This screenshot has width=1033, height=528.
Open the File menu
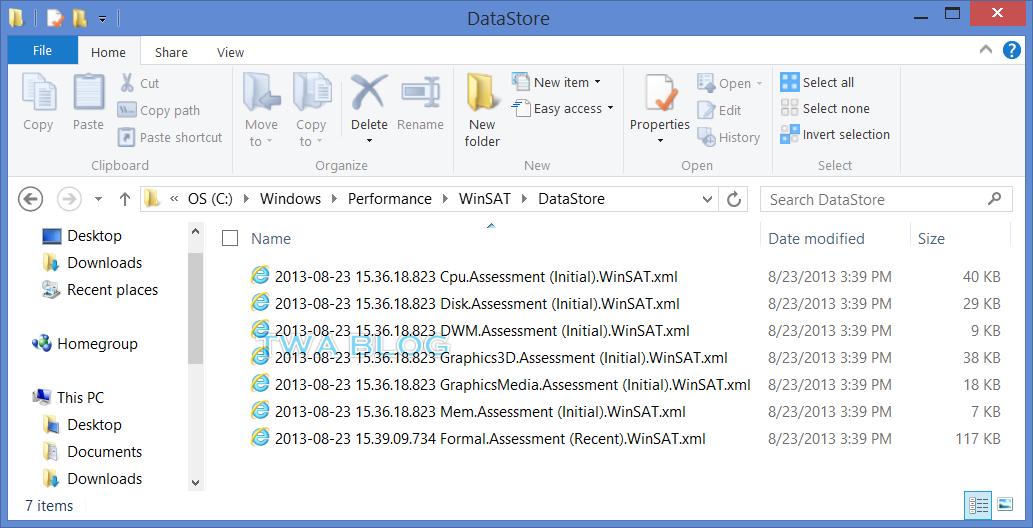click(x=42, y=51)
